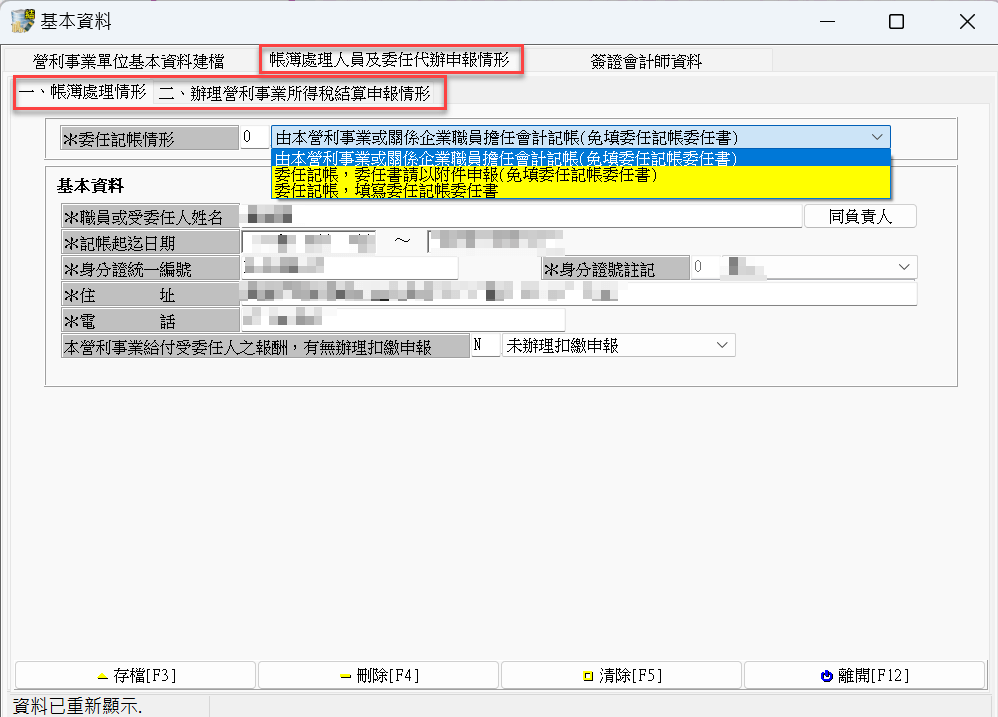Click the ＊委任記帳情形 label
998x717 pixels.
(x=149, y=138)
